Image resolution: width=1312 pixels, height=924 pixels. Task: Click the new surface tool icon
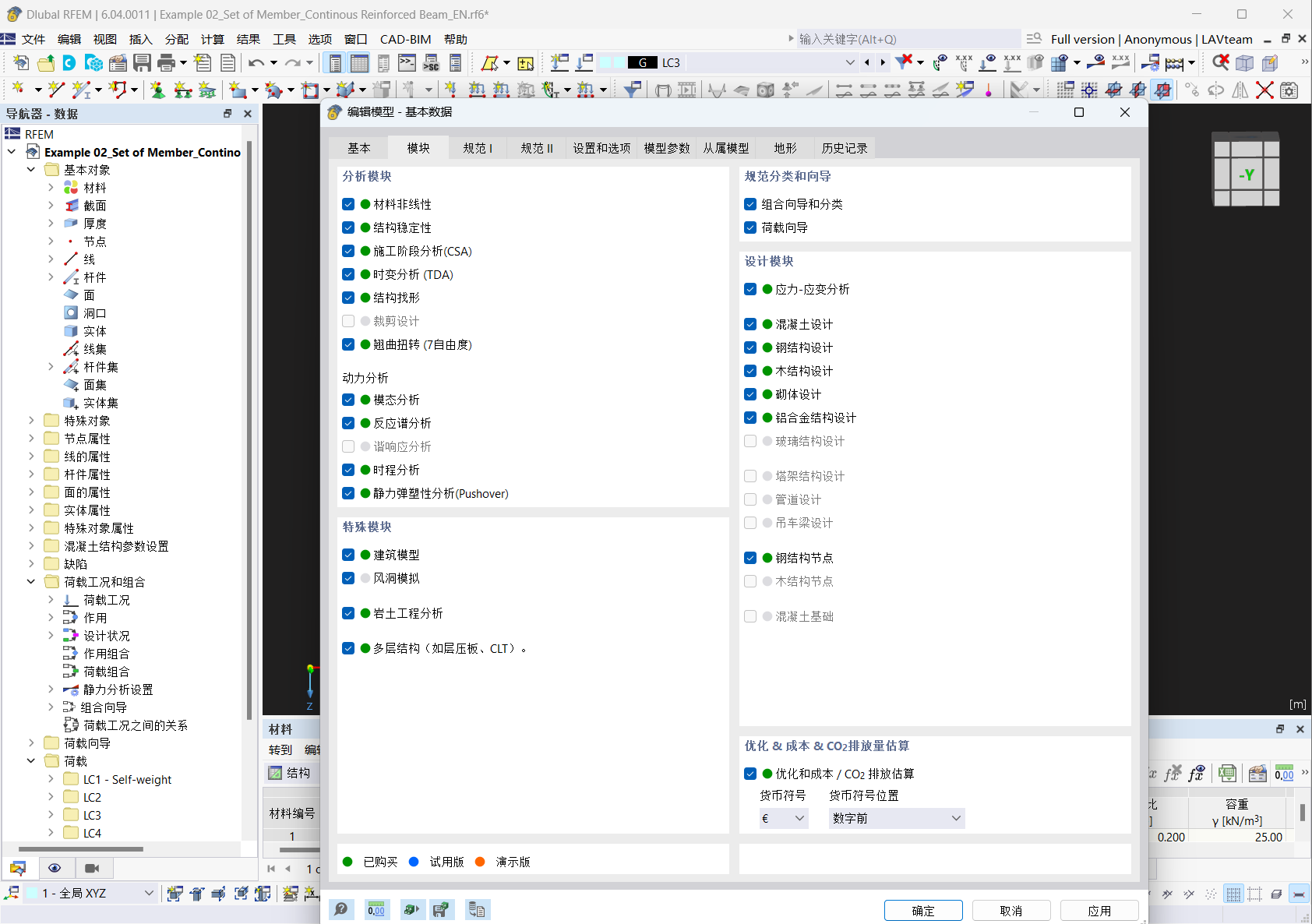coord(237,90)
